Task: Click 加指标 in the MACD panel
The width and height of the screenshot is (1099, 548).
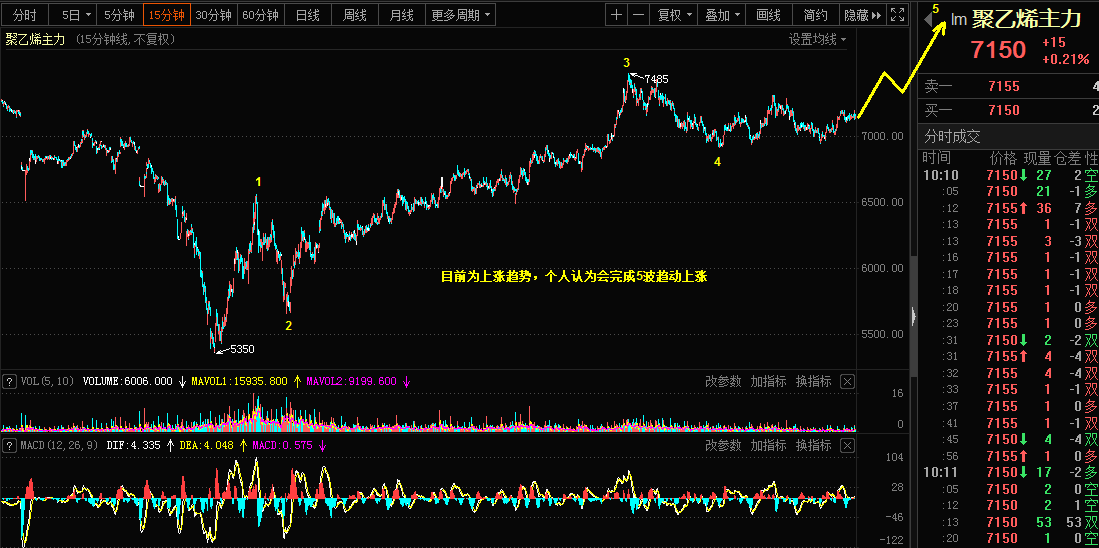Action: (x=768, y=445)
